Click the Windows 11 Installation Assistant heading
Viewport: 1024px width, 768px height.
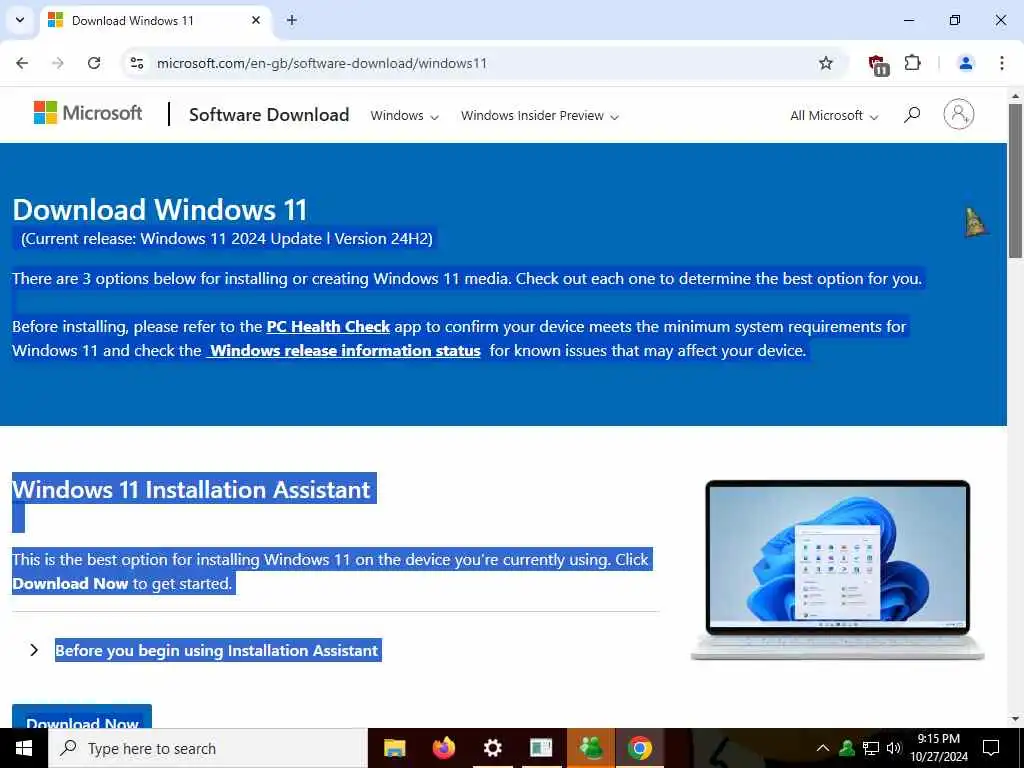(x=191, y=490)
